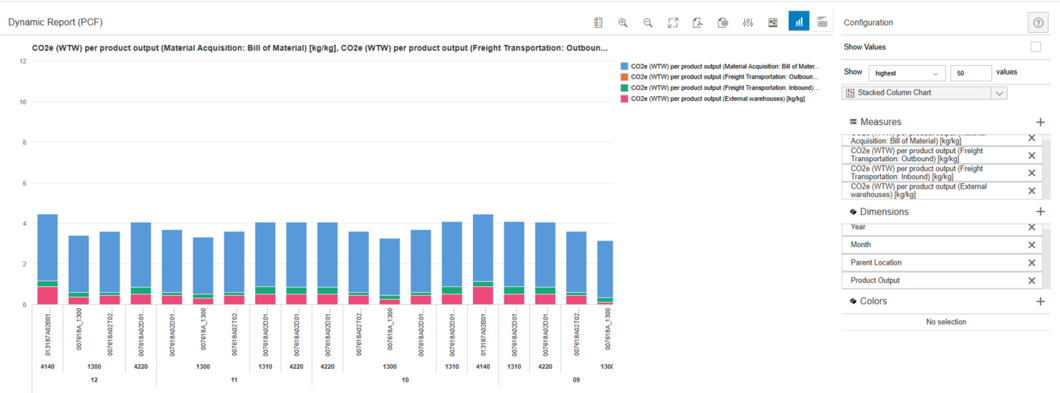Open the filter sliders settings icon
1060x393 pixels.
pyautogui.click(x=748, y=22)
